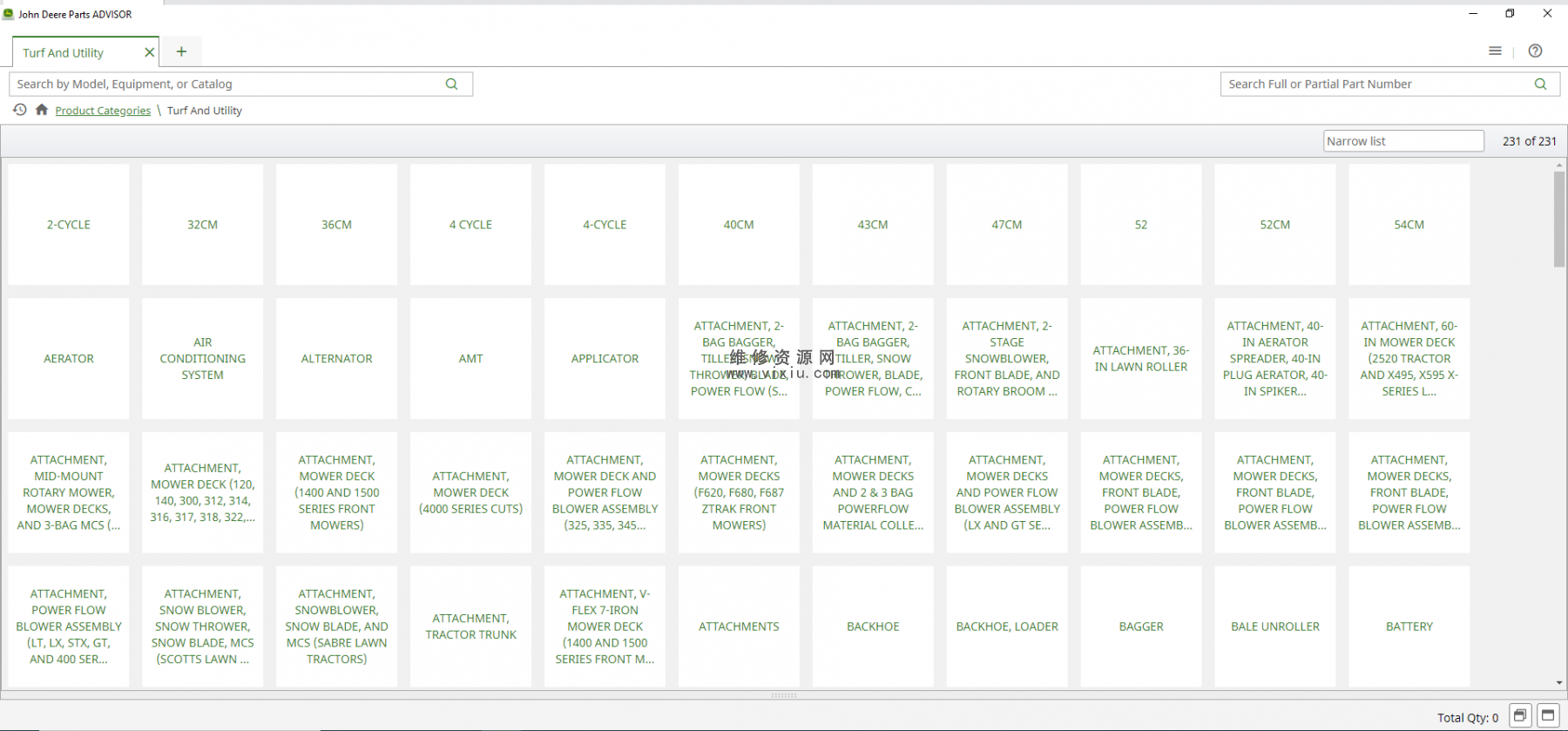Select the 52CM tile
This screenshot has height=731, width=1568.
click(1275, 225)
